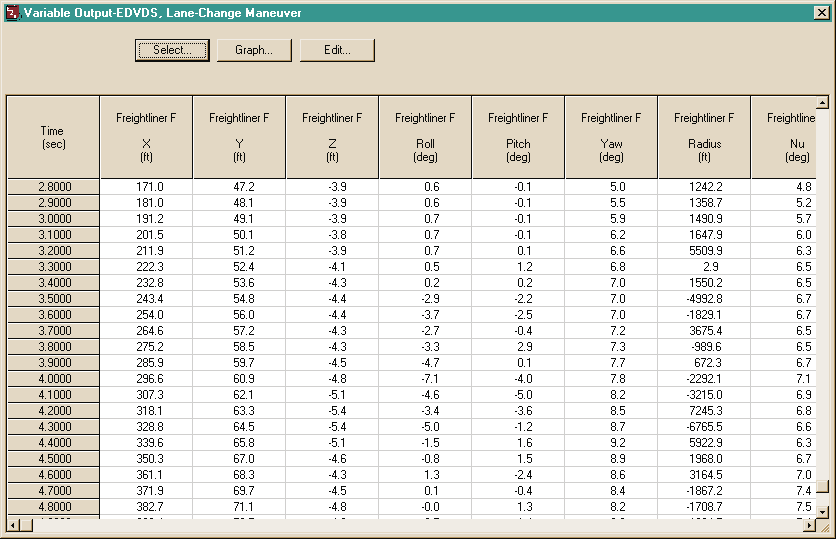Click Nu cell value 7.5

(784, 506)
